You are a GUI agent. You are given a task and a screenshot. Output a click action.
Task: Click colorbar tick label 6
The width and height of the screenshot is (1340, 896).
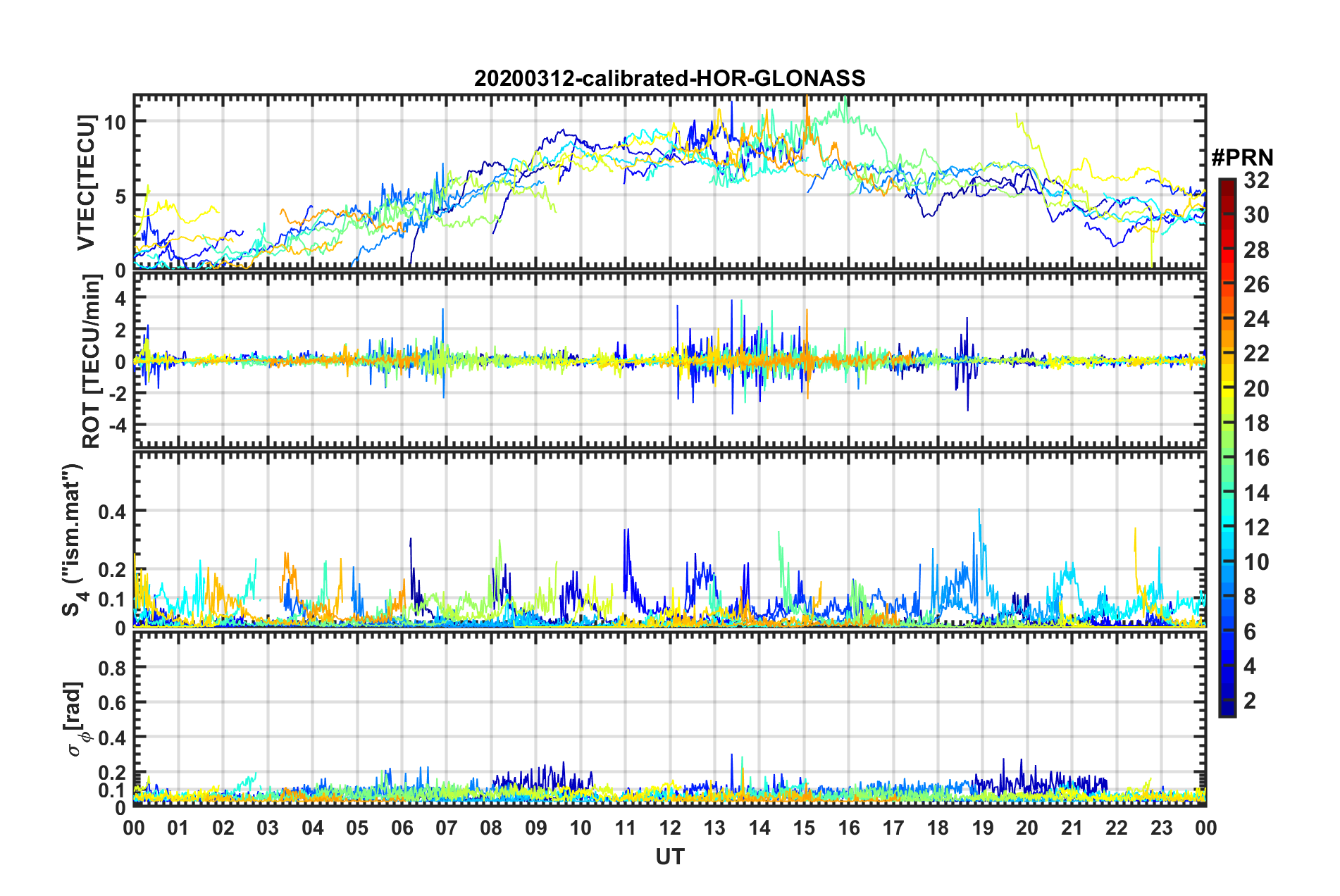(1249, 632)
